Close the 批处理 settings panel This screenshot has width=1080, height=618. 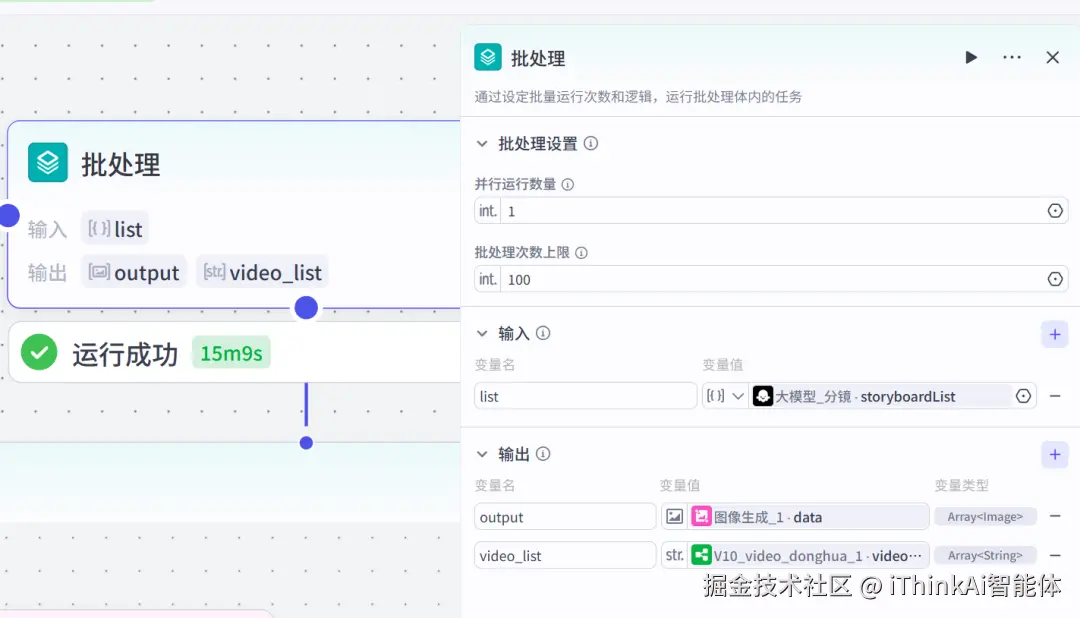pyautogui.click(x=1052, y=57)
